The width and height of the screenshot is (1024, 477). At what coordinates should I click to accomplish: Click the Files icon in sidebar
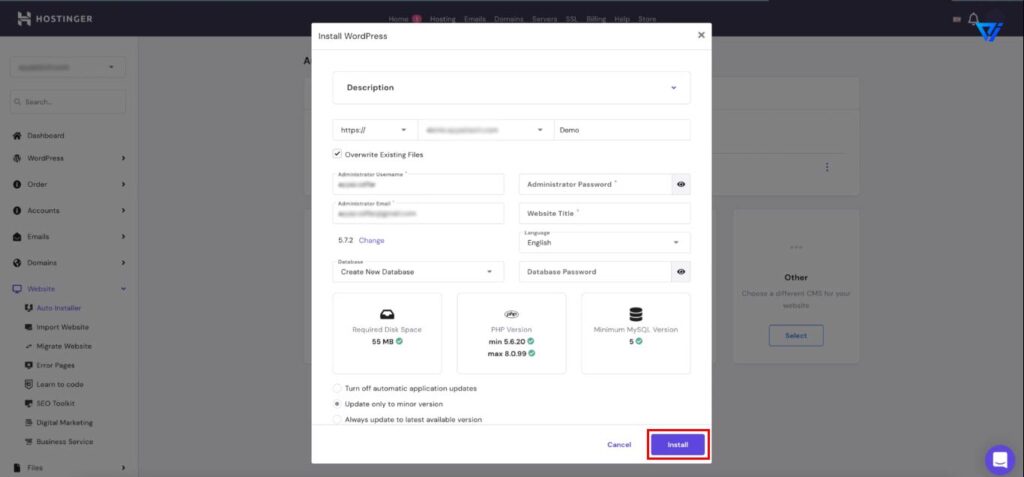(x=18, y=468)
